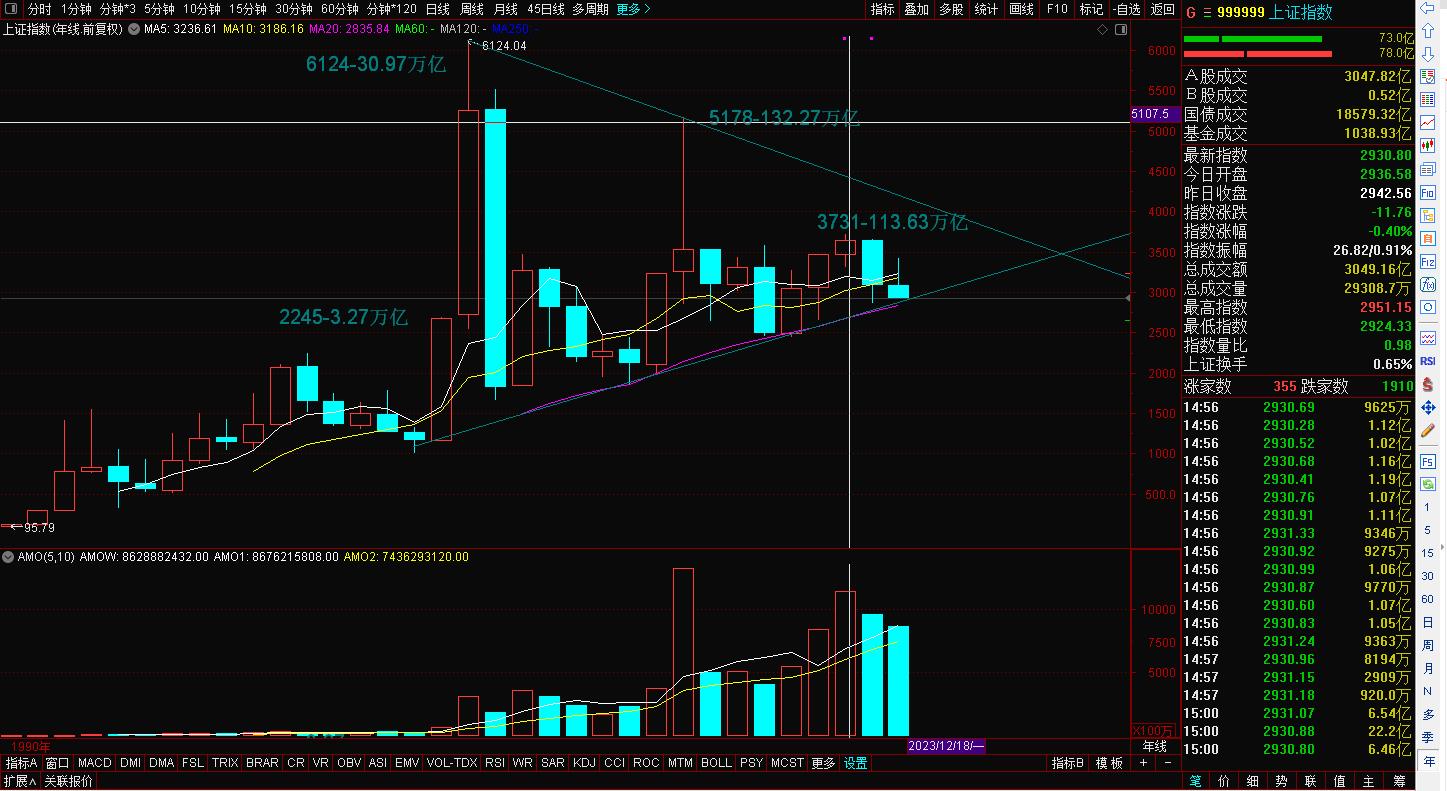
Task: Open the F12 trading icon in sidebar
Action: [x=1427, y=261]
